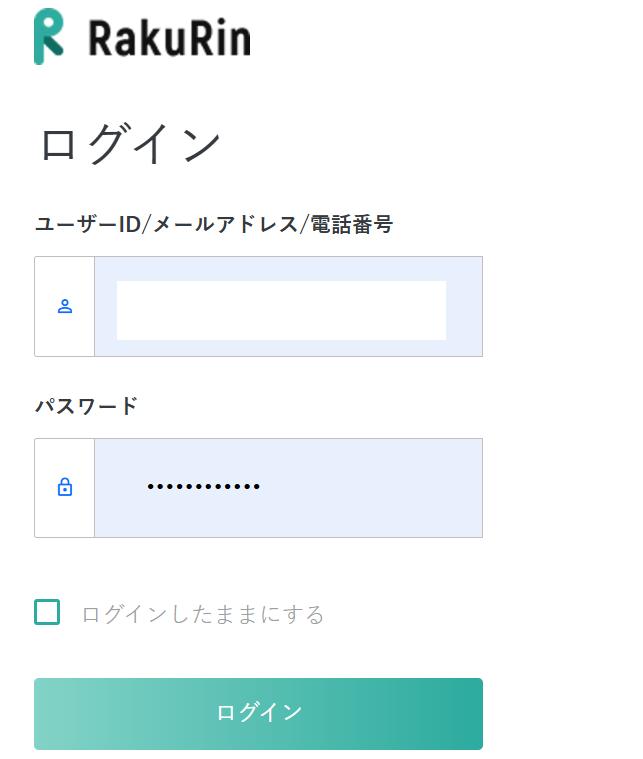Focus the ユーザーID/メールアドレス/電話番号 input field

[289, 306]
